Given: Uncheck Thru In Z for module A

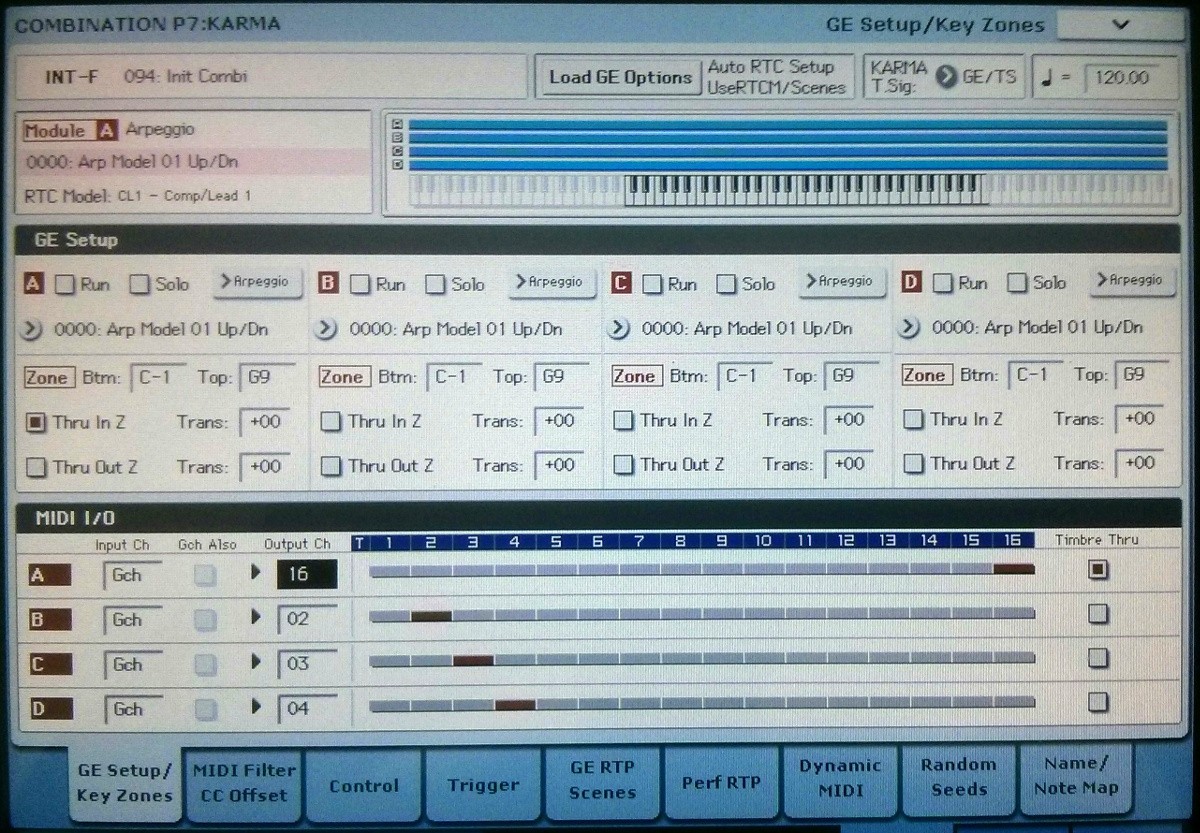Looking at the screenshot, I should click(36, 422).
